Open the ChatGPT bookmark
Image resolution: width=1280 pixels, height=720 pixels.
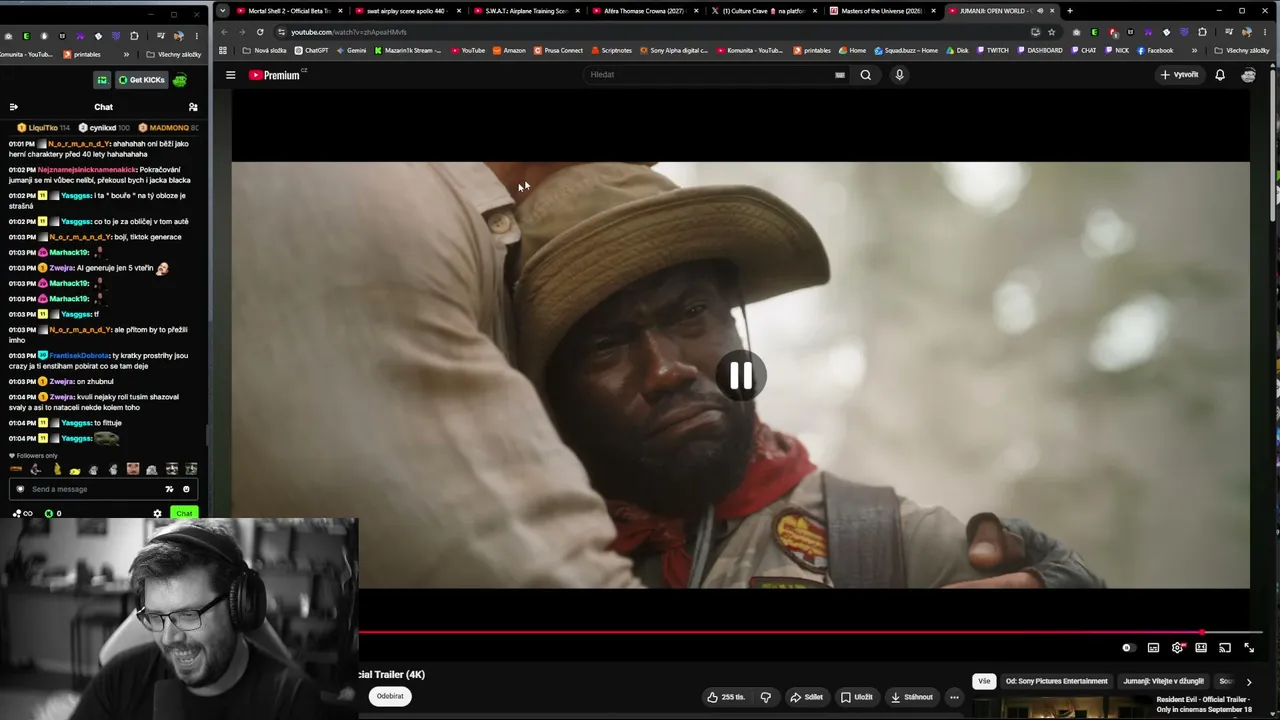point(311,50)
